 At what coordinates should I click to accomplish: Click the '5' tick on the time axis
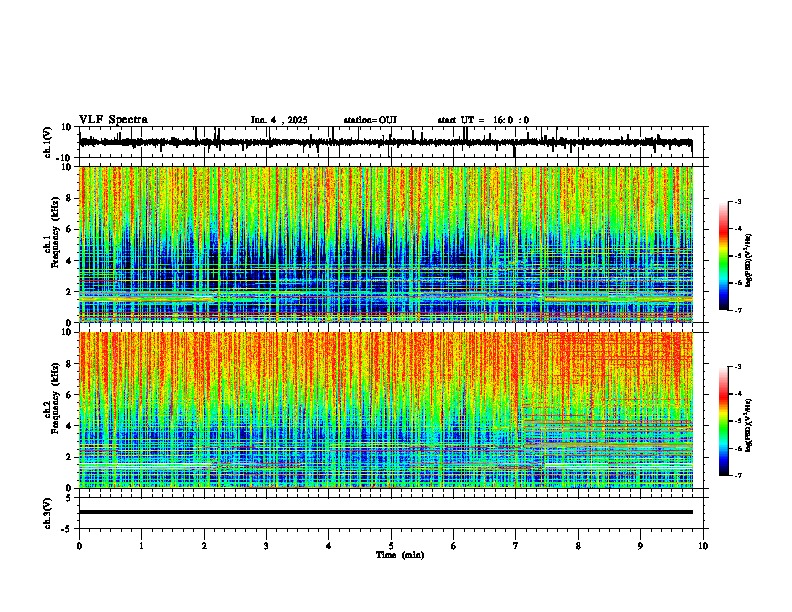click(391, 546)
